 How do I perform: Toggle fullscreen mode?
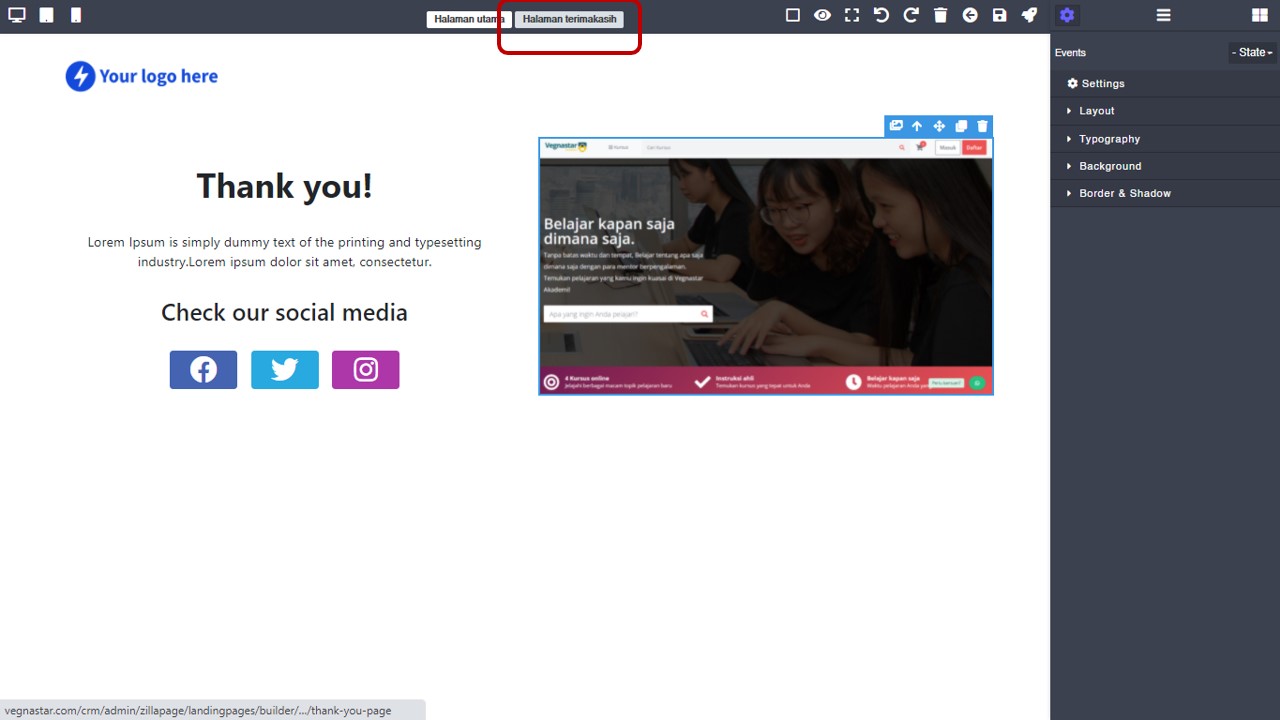[852, 15]
